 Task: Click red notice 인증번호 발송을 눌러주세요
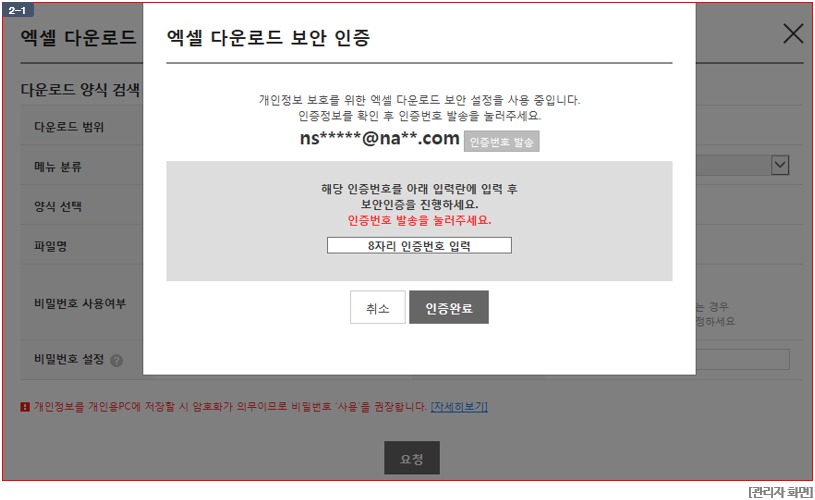click(x=419, y=220)
